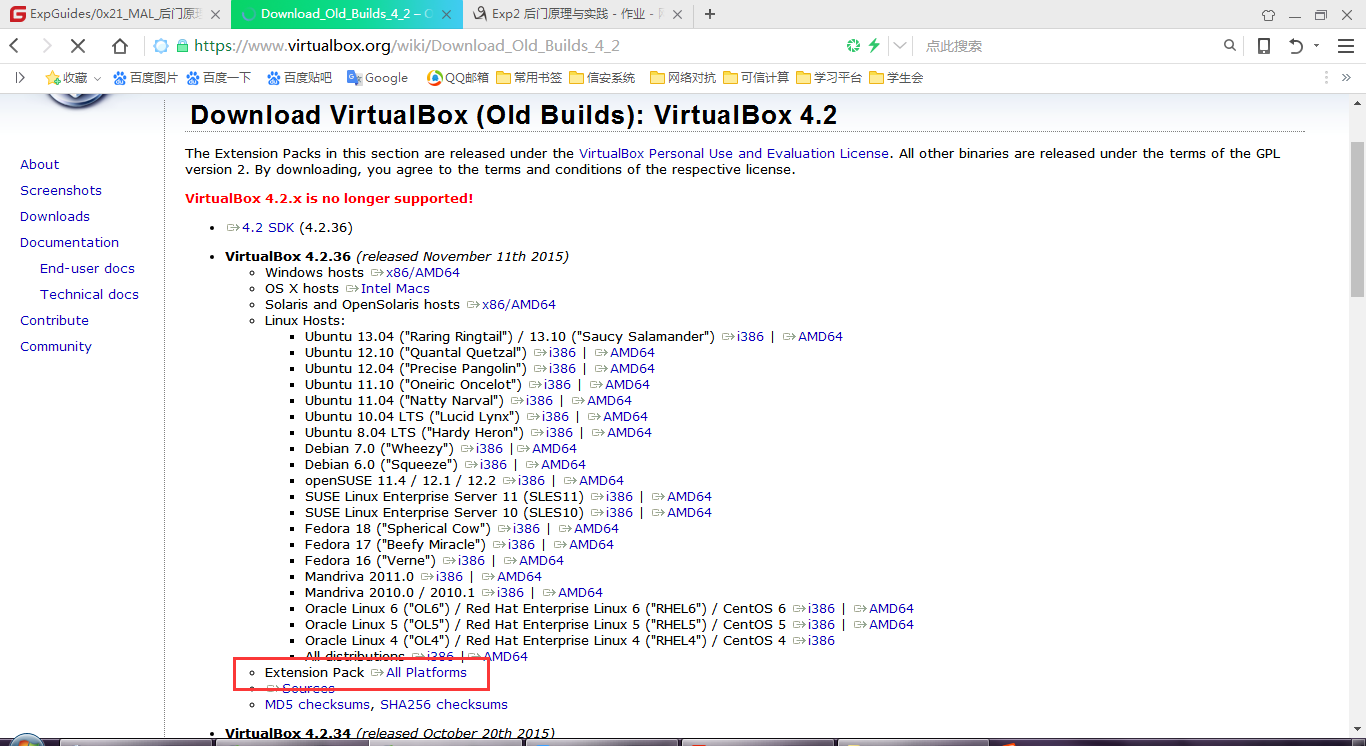Expand the address bar dropdown chevron
The image size is (1366, 746).
pos(900,46)
